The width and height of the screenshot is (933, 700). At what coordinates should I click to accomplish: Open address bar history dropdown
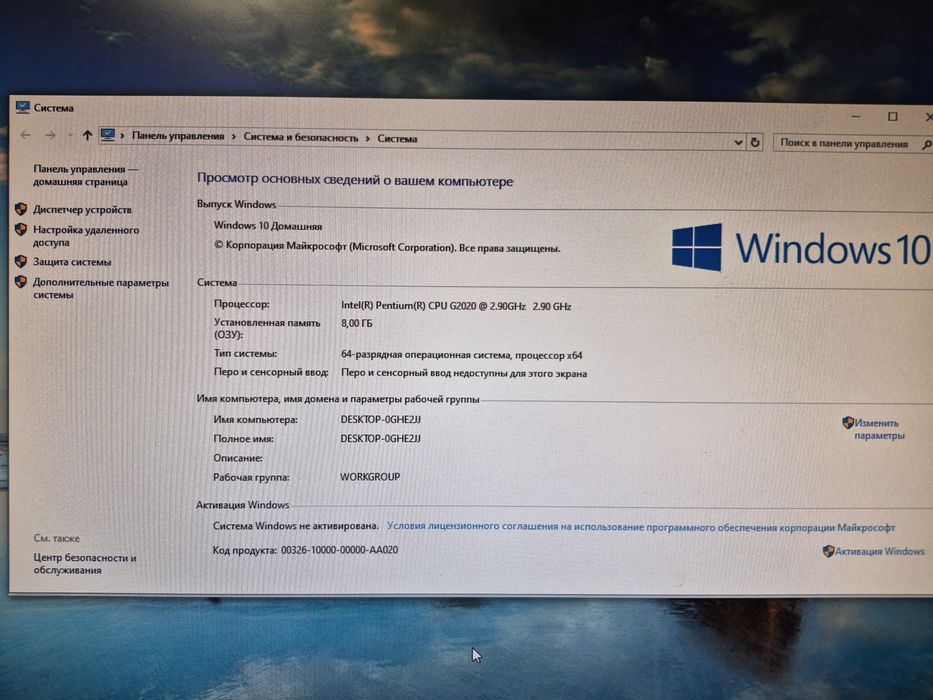738,142
